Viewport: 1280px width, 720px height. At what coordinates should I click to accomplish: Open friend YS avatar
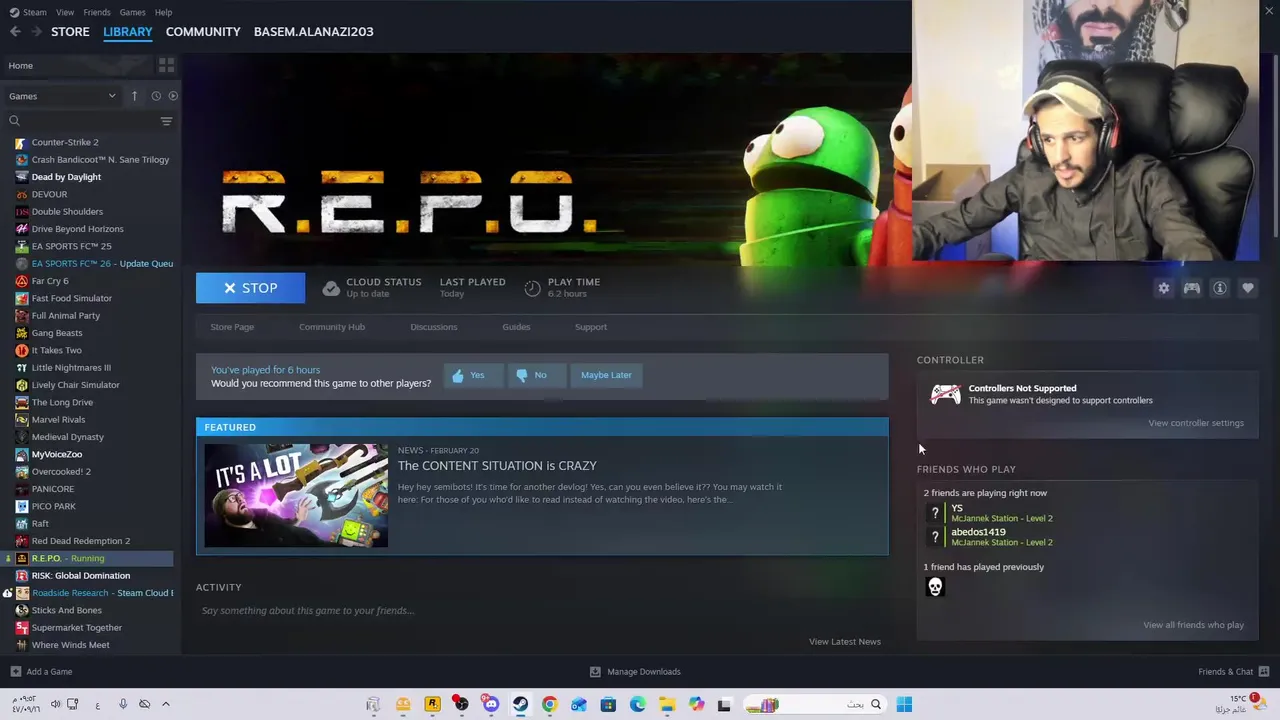tap(935, 513)
